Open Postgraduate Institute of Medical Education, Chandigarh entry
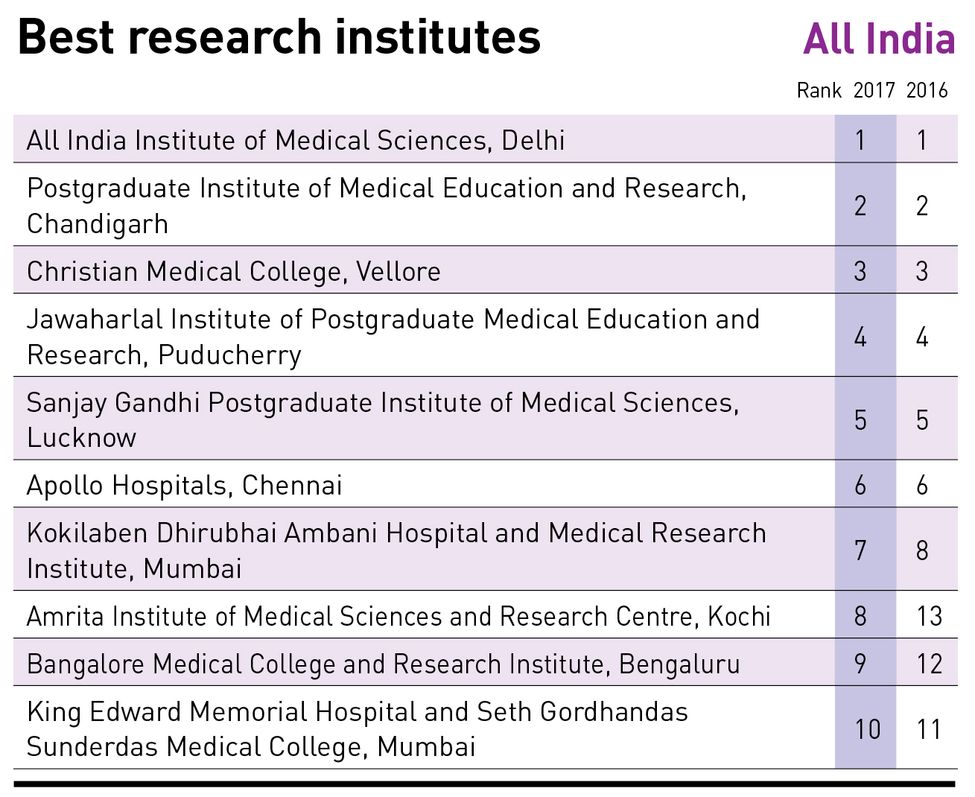The width and height of the screenshot is (975, 797). [485, 205]
